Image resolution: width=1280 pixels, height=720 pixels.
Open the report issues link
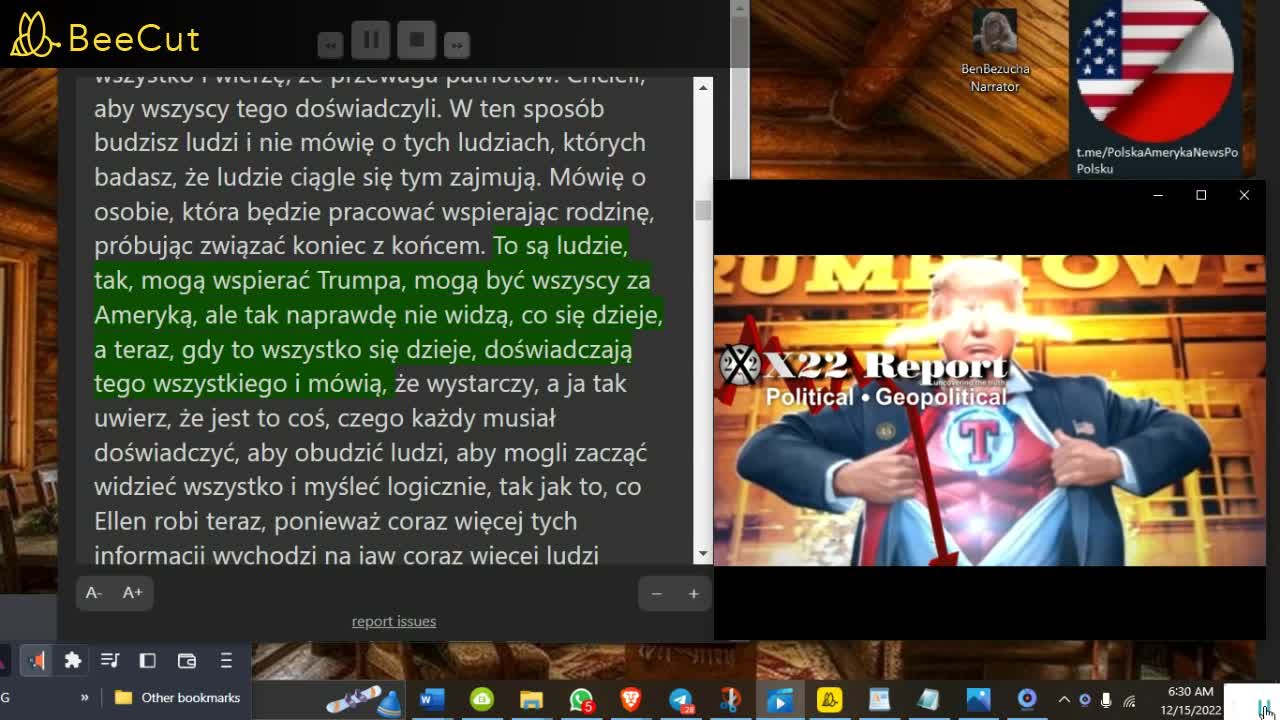click(x=394, y=621)
